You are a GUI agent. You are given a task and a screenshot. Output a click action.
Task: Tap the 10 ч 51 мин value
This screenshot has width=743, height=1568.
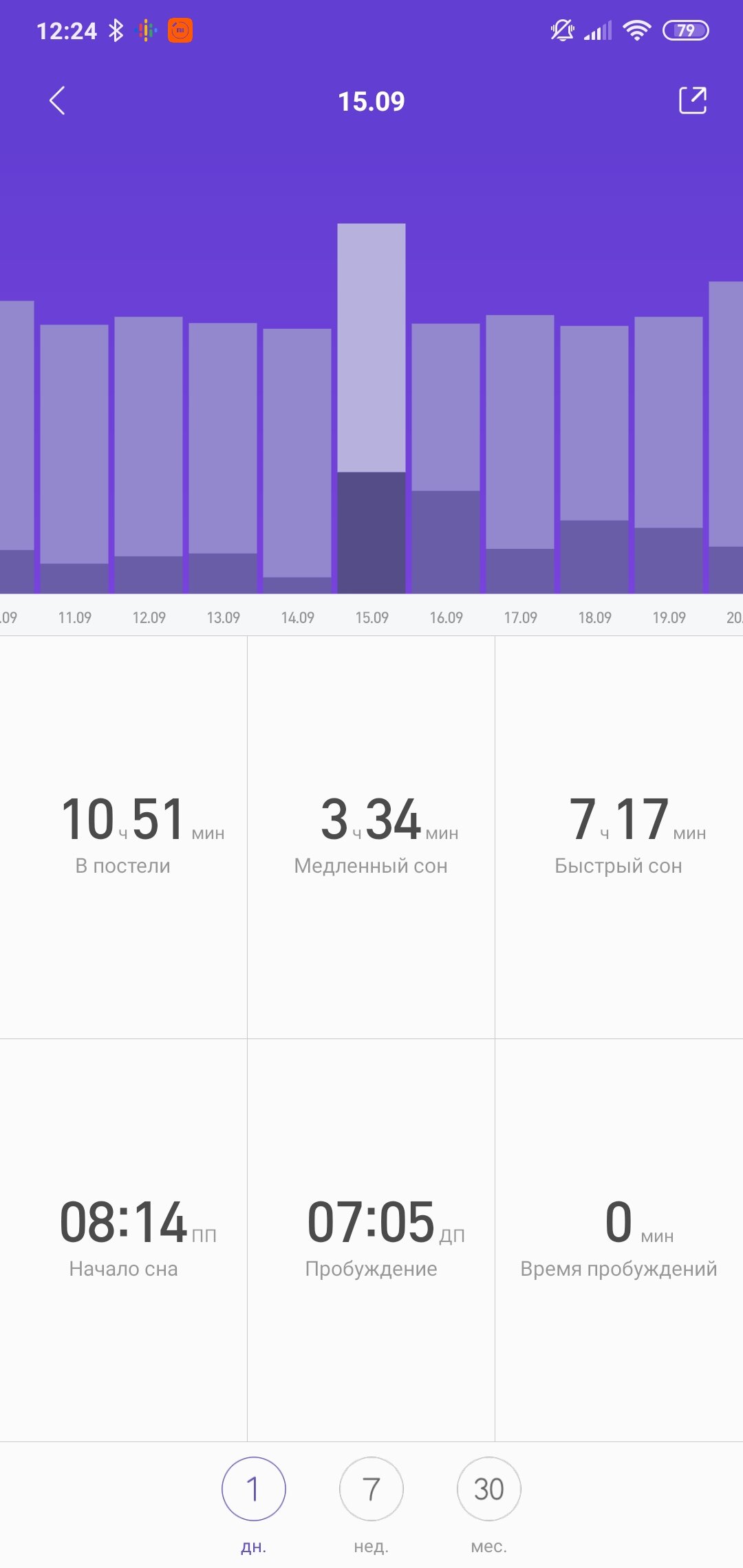143,819
